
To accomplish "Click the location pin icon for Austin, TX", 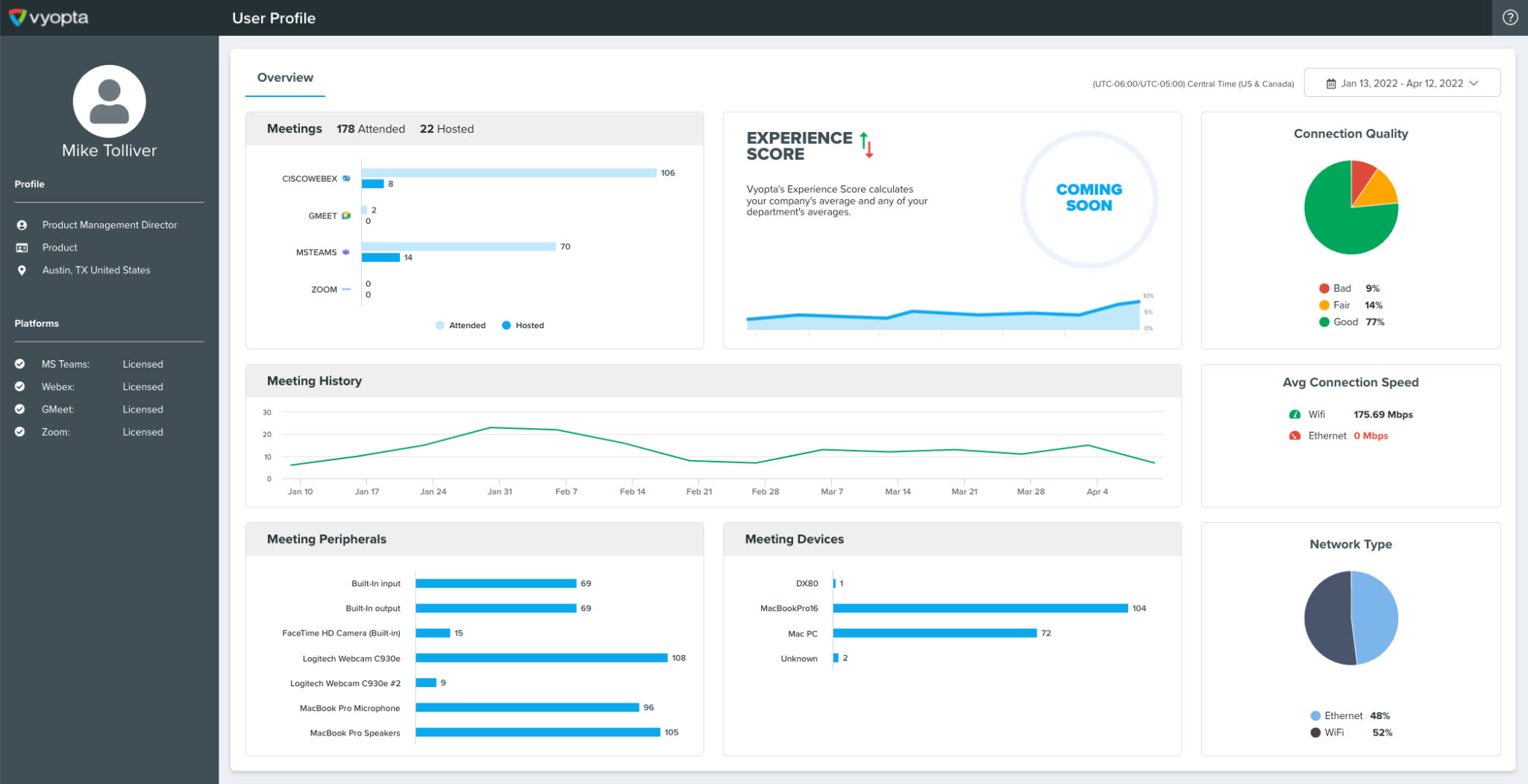I will [22, 270].
